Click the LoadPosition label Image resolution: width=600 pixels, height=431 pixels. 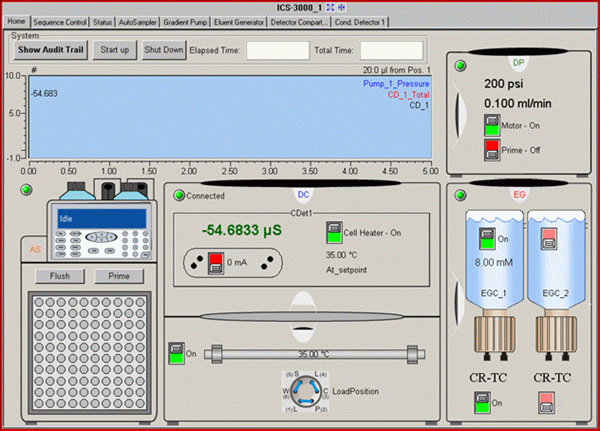355,391
